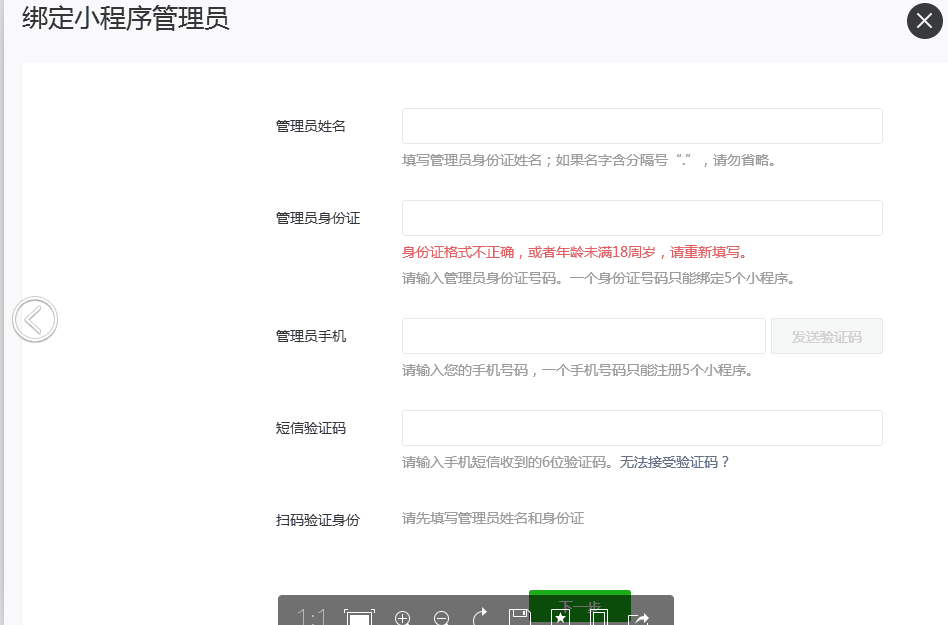Rotate the image with the rotate arrow icon

click(480, 617)
